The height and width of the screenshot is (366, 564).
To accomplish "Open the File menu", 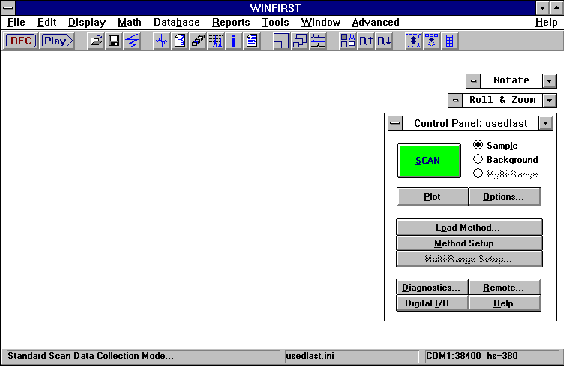I will pyautogui.click(x=16, y=22).
